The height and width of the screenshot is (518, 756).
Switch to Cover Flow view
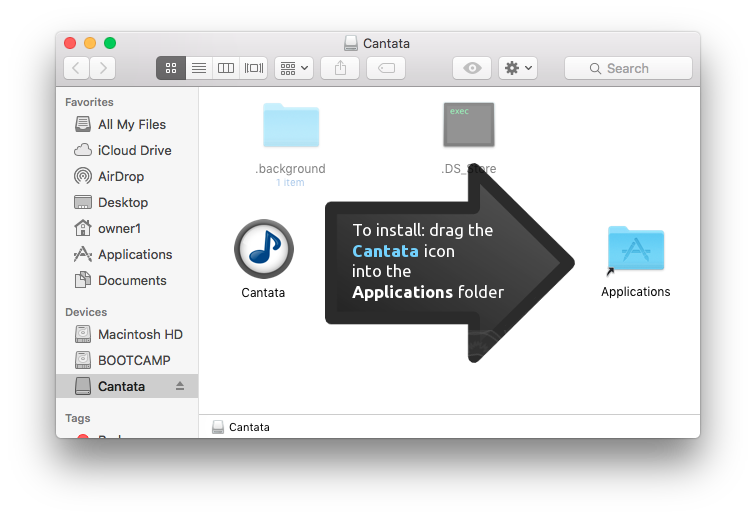tap(254, 68)
